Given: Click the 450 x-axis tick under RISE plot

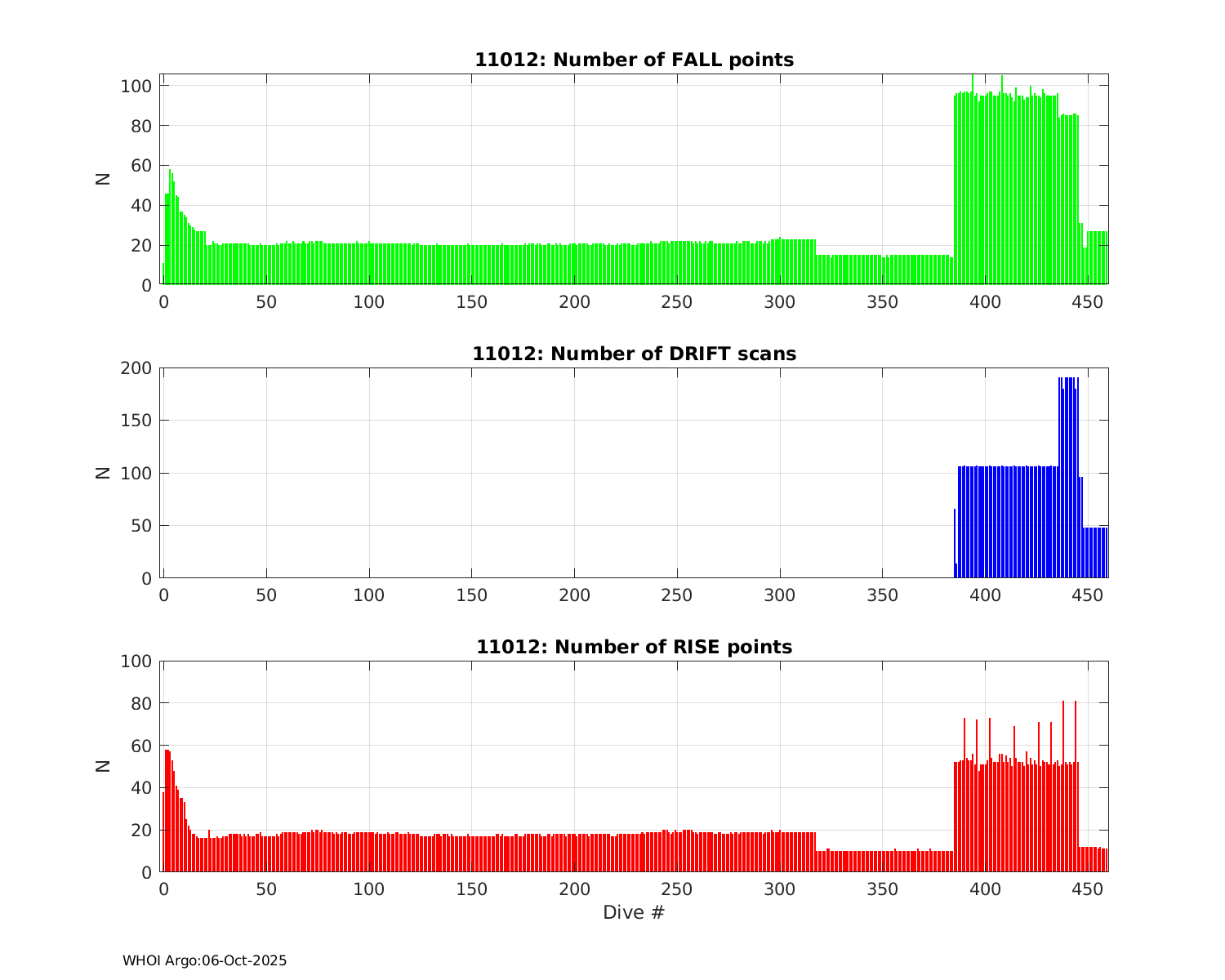Looking at the screenshot, I should [x=1088, y=889].
